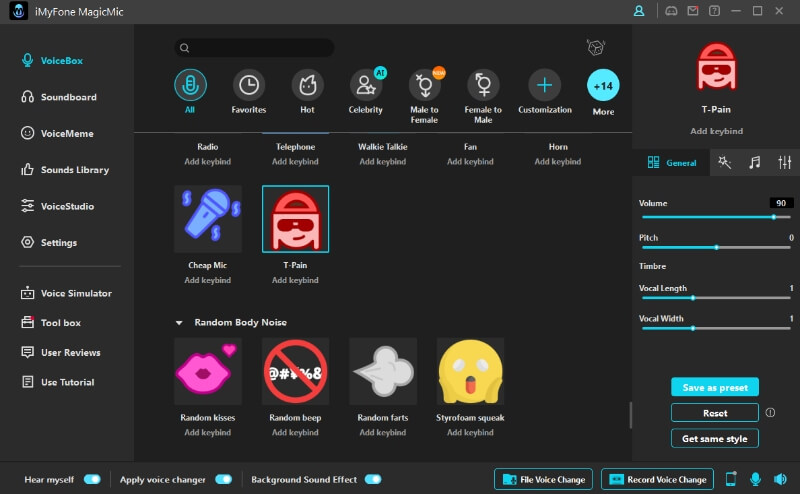Play Random beep sound
The width and height of the screenshot is (800, 494).
pyautogui.click(x=295, y=372)
